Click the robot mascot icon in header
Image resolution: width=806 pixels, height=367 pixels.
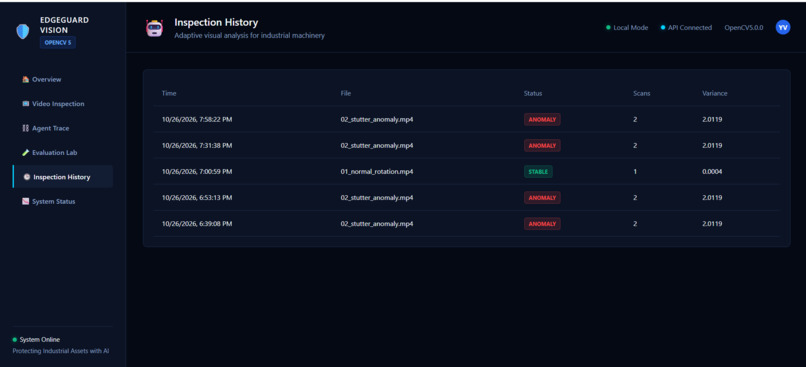154,28
